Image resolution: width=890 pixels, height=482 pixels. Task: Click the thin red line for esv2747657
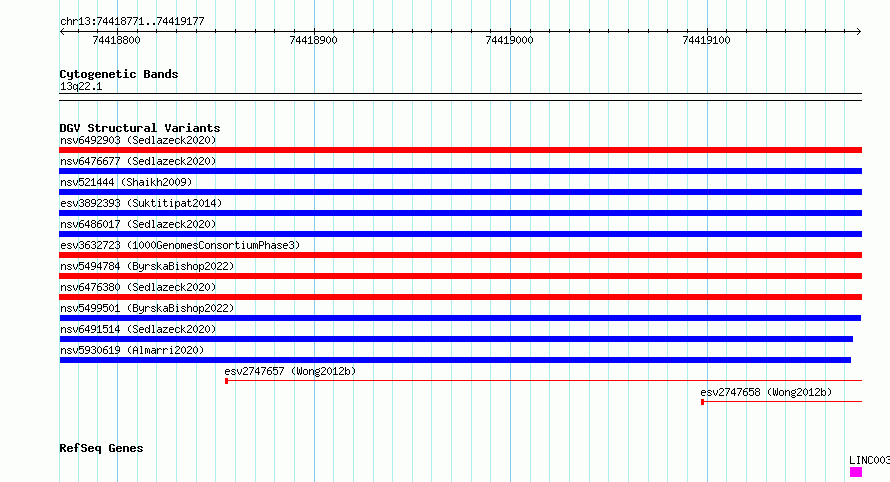543,381
